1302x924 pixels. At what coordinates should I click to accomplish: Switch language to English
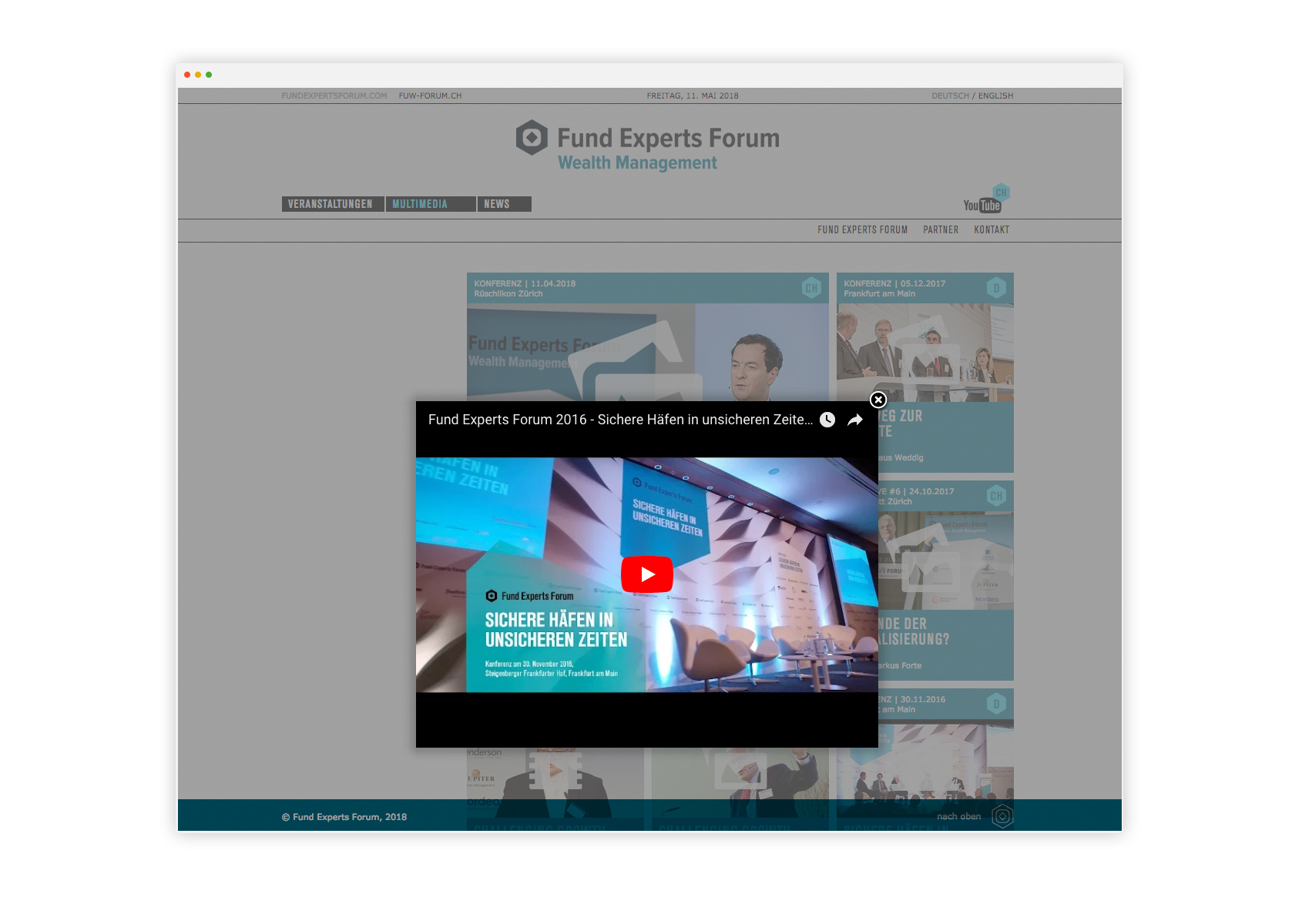pyautogui.click(x=995, y=95)
